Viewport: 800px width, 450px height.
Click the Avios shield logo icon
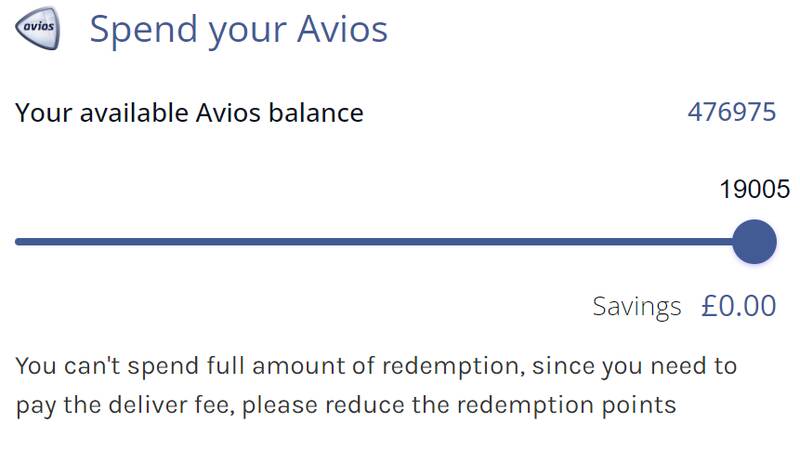click(38, 28)
